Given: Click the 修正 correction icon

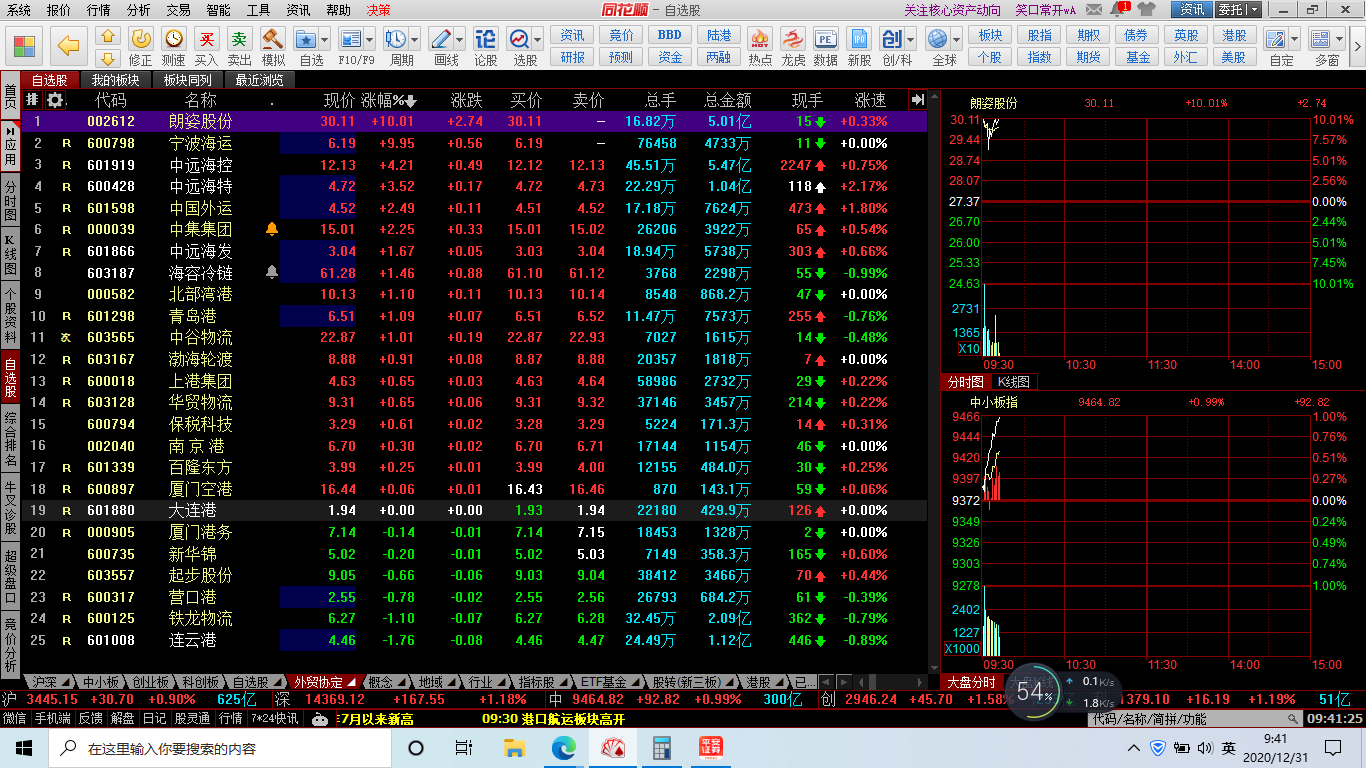Looking at the screenshot, I should [x=141, y=45].
